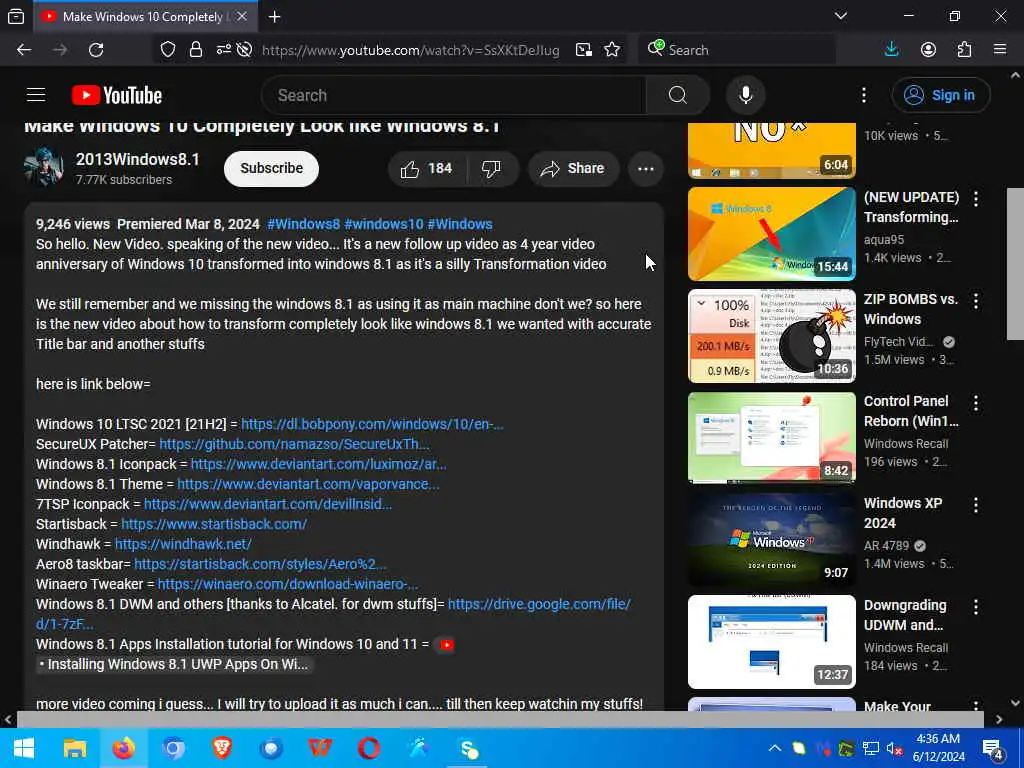
Task: Go to YouTube home via logo
Action: point(117,95)
